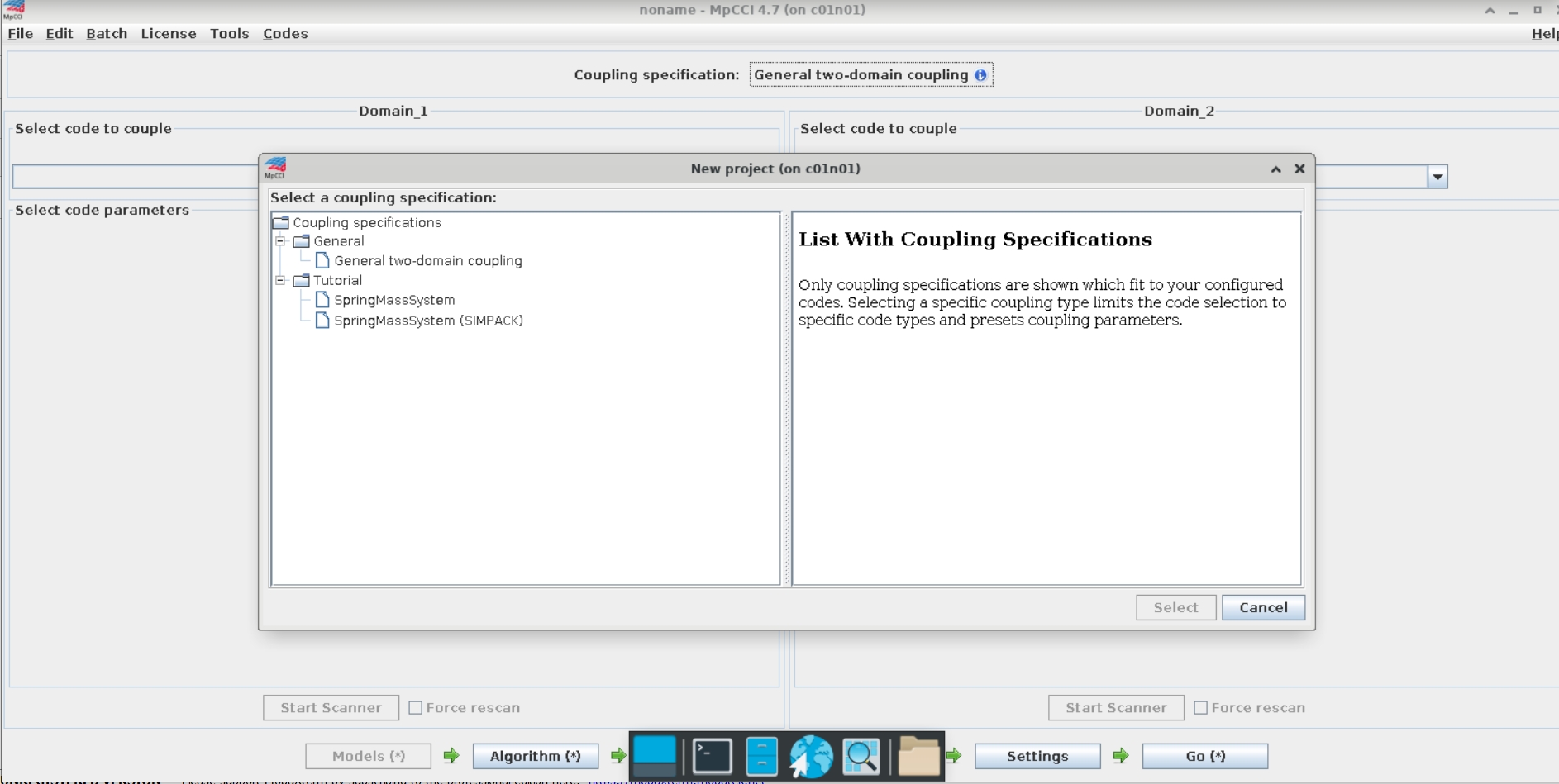Select General two-domain coupling tree entry
1559x784 pixels.
pos(428,261)
